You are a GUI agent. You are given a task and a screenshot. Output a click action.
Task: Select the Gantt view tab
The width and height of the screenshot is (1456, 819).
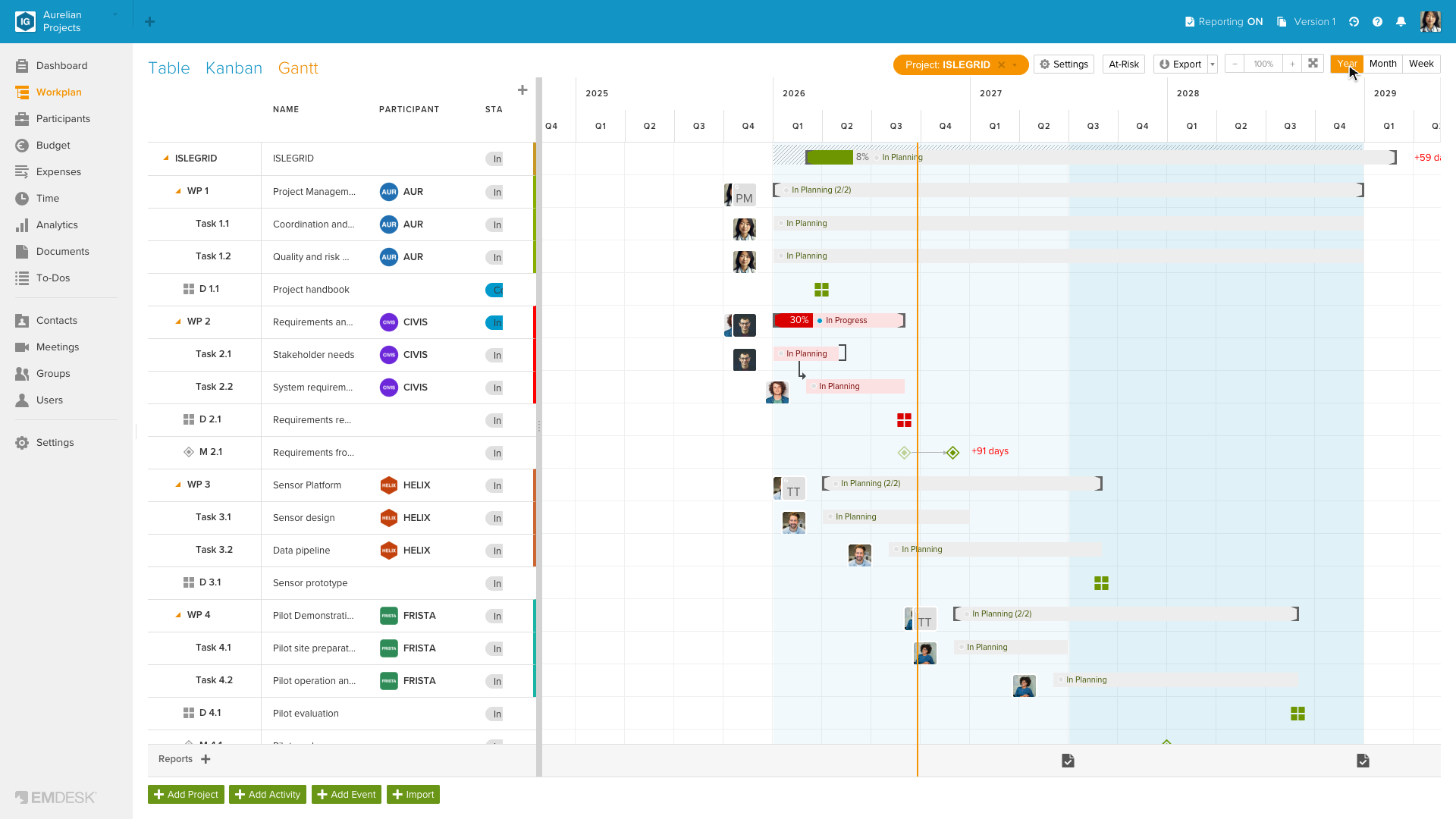pyautogui.click(x=298, y=68)
